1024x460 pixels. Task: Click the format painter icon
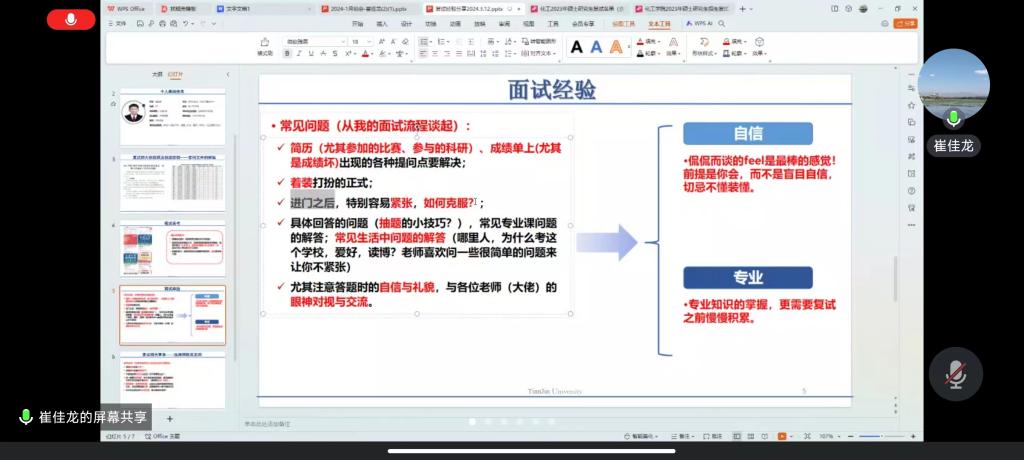pyautogui.click(x=265, y=46)
